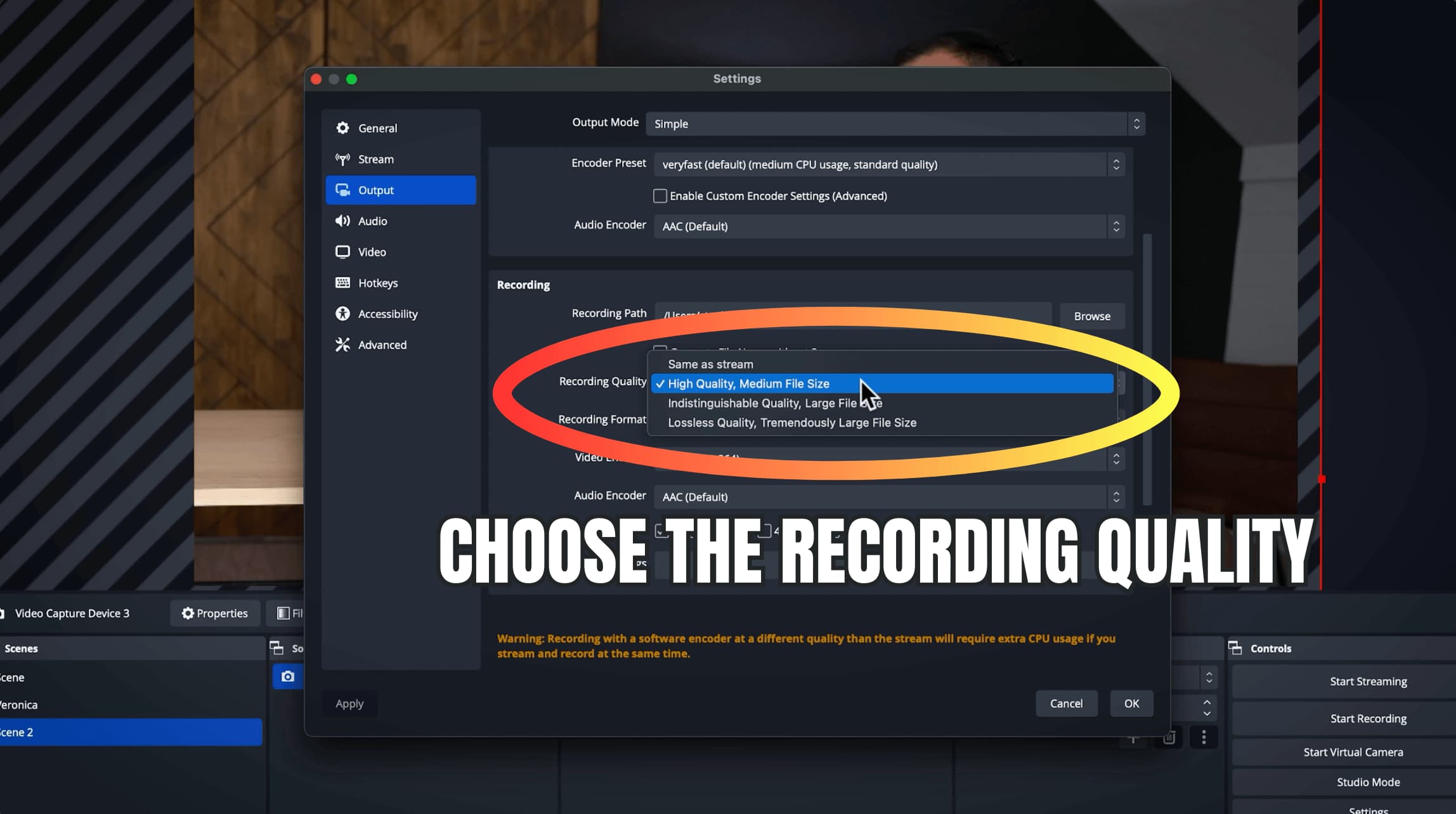Open the Hotkeys keyboard icon
The image size is (1456, 814).
tap(342, 283)
